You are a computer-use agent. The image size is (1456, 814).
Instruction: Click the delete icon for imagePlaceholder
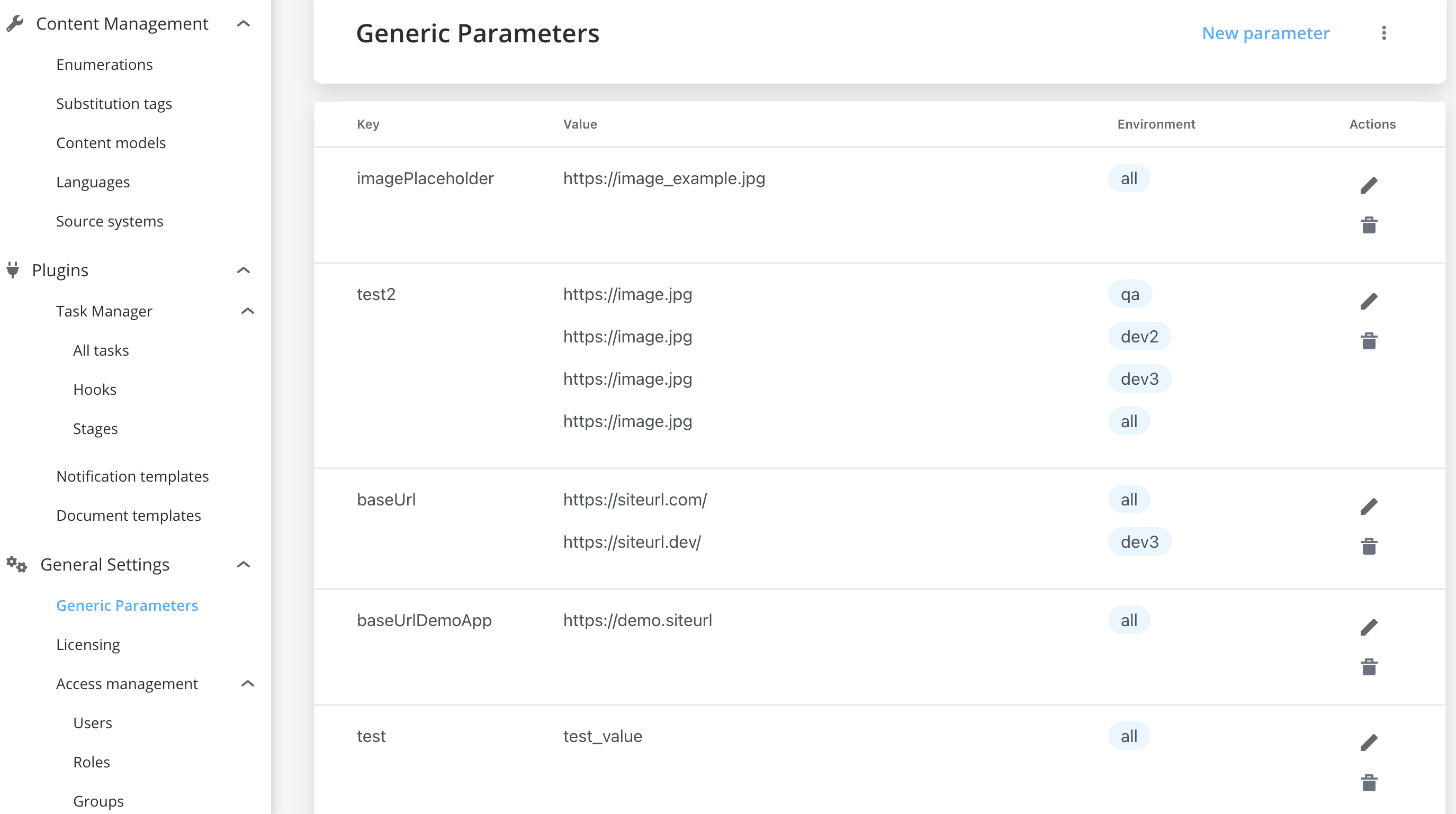(1369, 225)
